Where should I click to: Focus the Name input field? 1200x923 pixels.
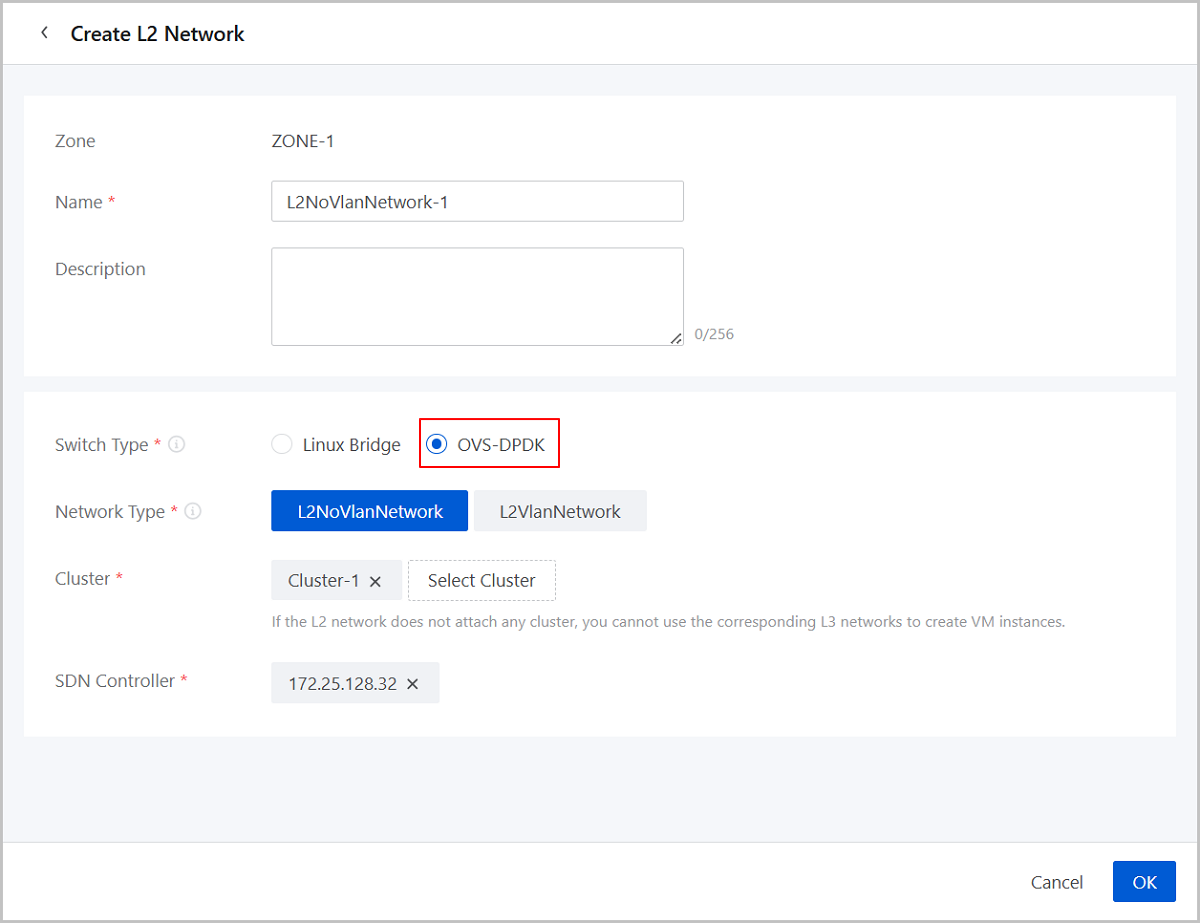pyautogui.click(x=477, y=201)
